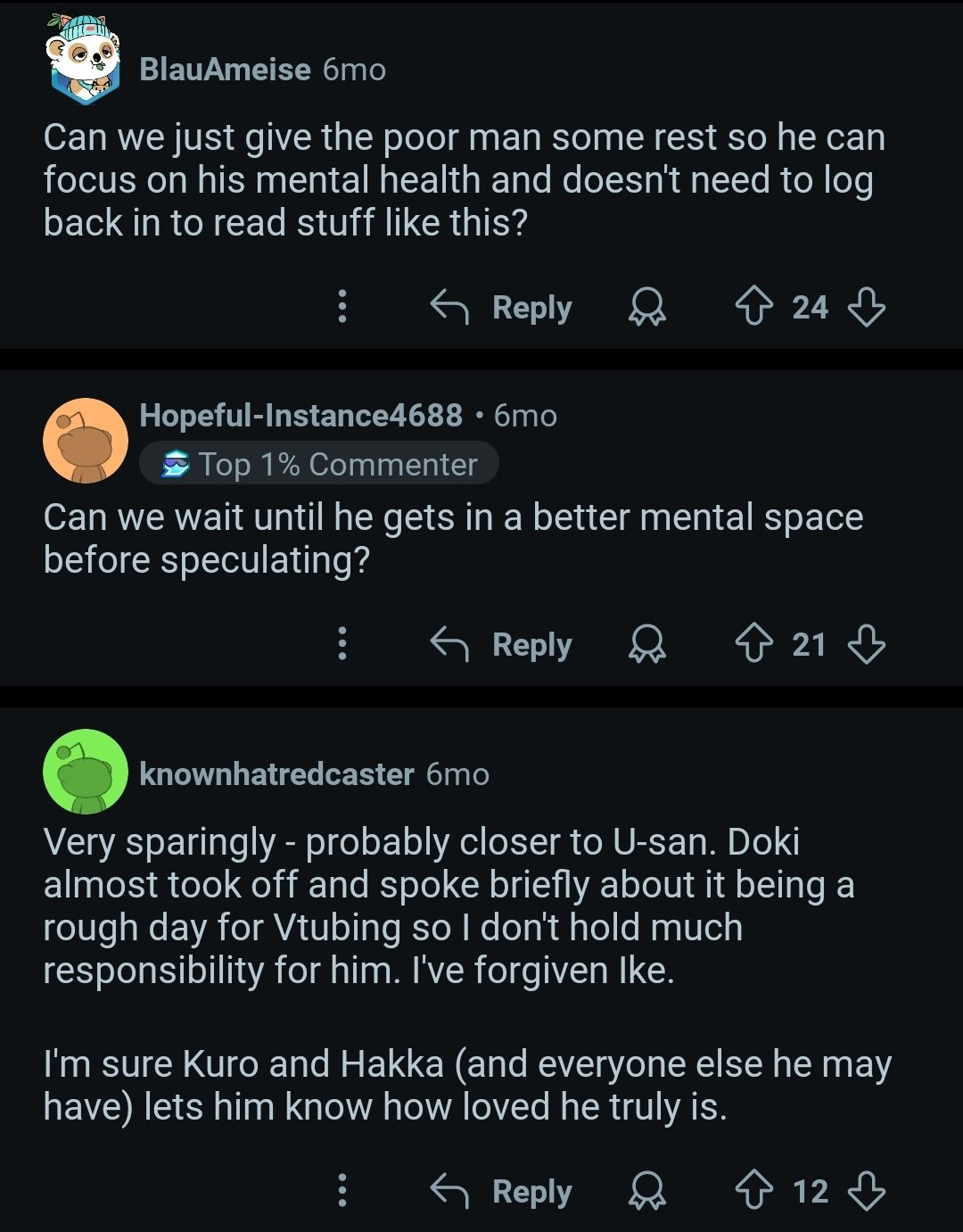Image resolution: width=963 pixels, height=1232 pixels.
Task: Tap knownhatredcaster's green avatar
Action: [x=86, y=773]
